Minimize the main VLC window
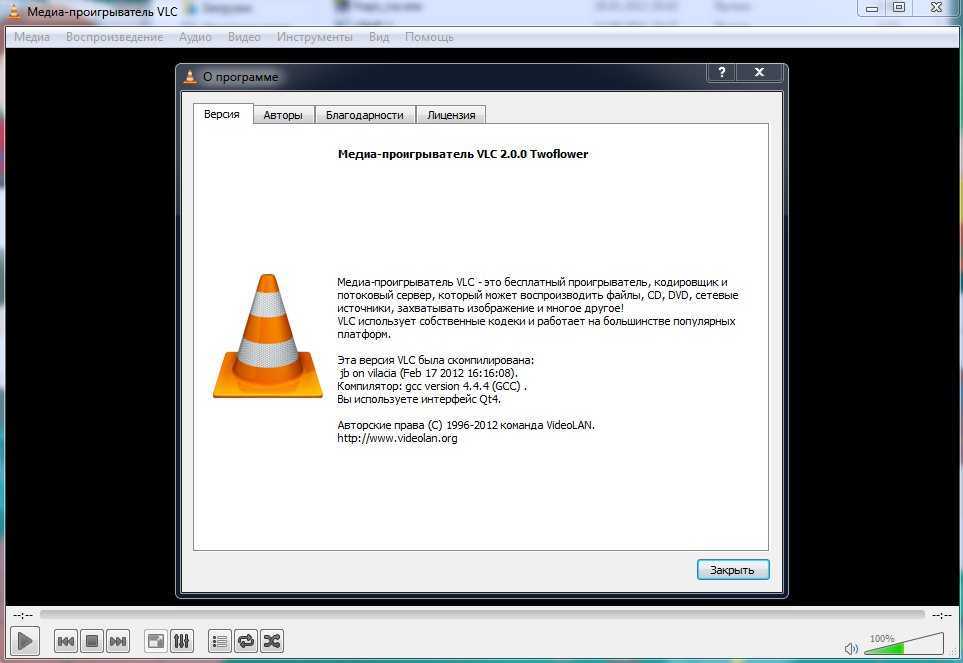 pyautogui.click(x=871, y=9)
